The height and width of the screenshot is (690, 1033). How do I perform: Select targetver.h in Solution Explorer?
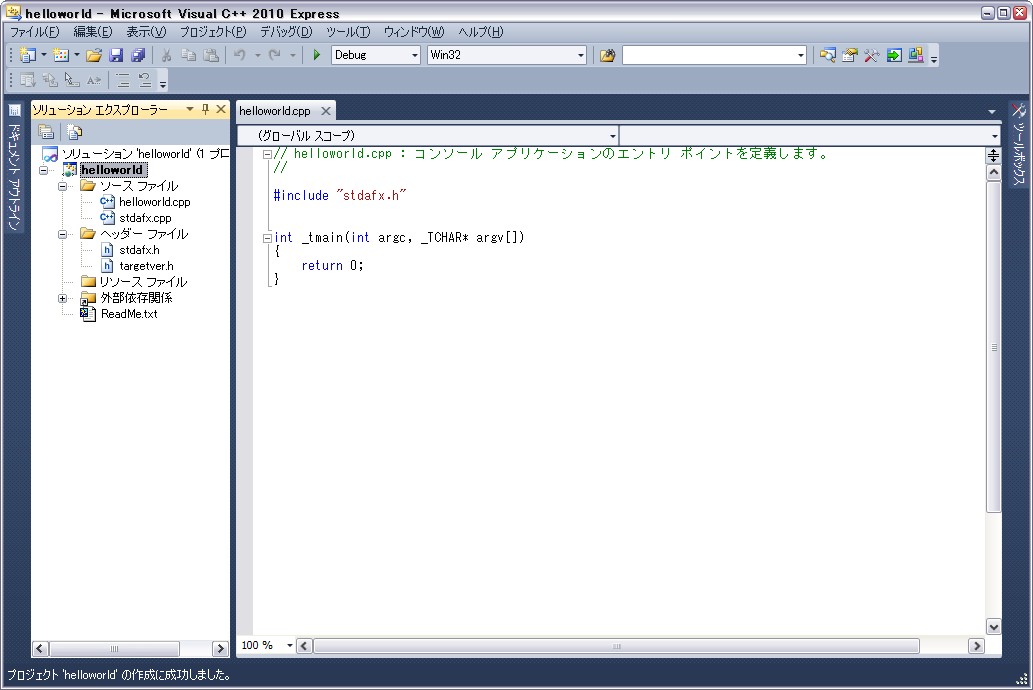(146, 266)
